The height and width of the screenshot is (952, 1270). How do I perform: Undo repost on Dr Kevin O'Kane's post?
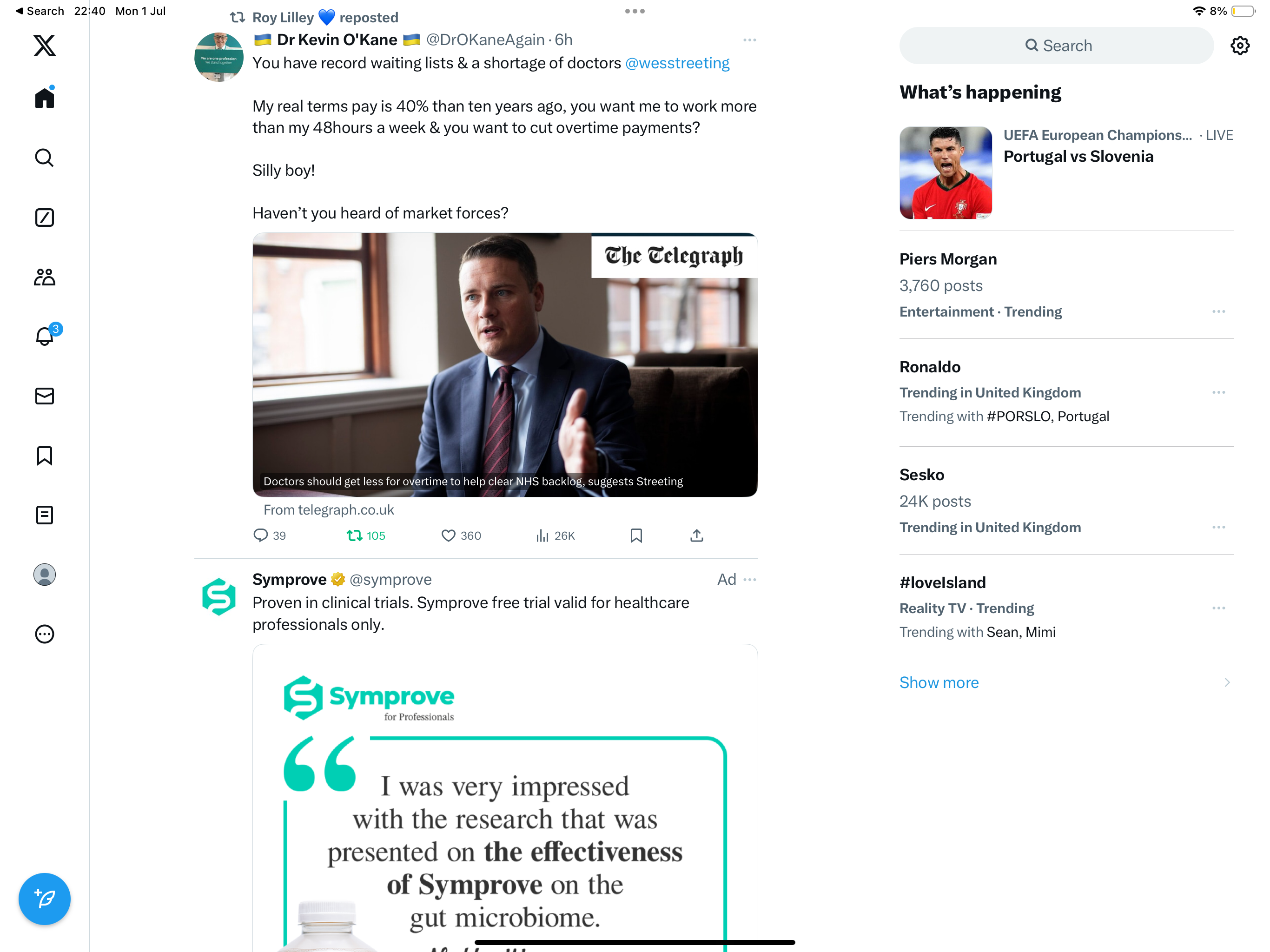355,535
